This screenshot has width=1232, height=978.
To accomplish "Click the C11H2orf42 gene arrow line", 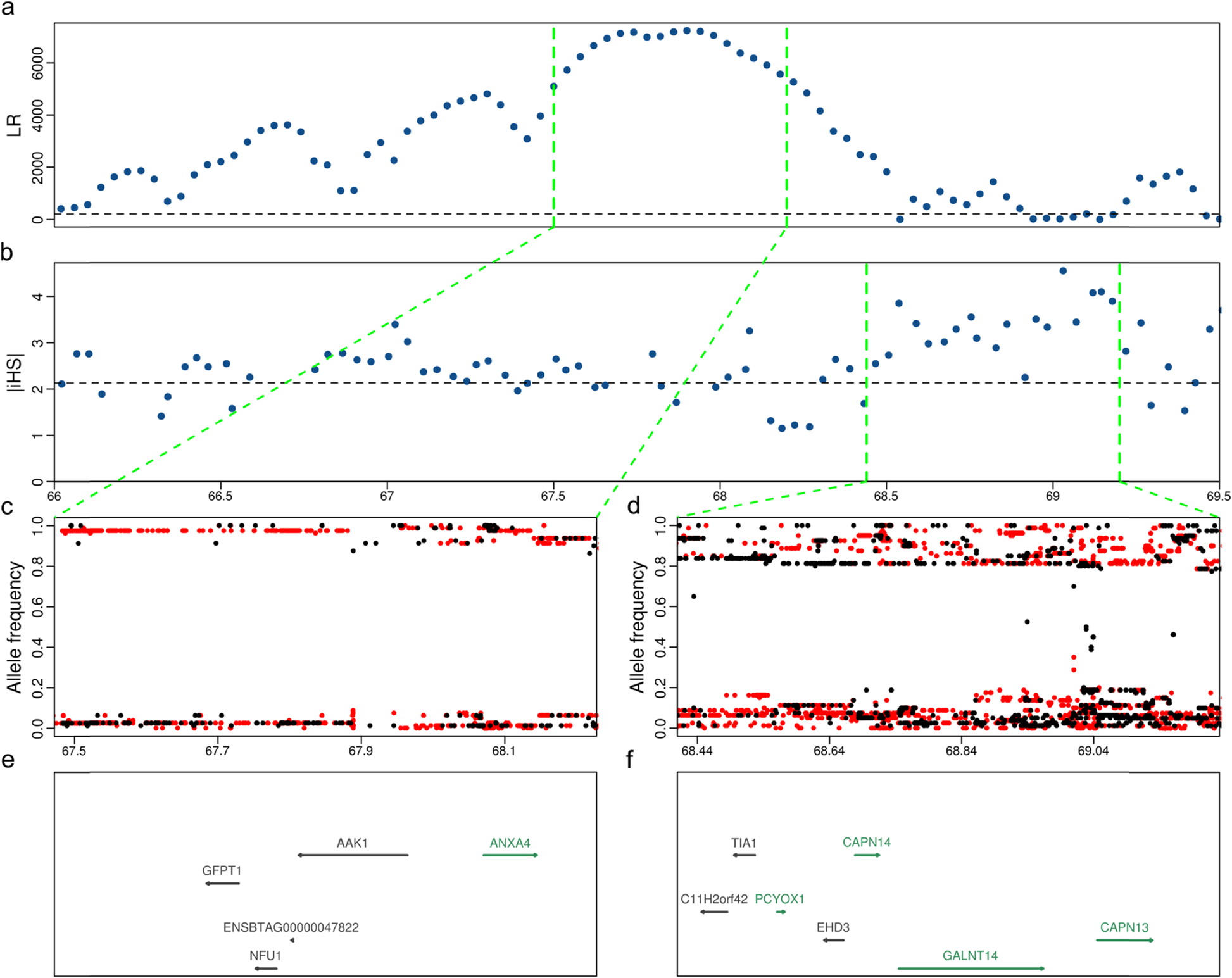I will point(714,912).
